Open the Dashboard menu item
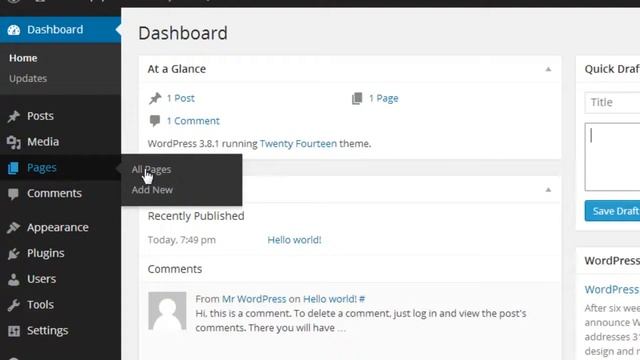Screen dimensions: 640x360 click(x=60, y=29)
